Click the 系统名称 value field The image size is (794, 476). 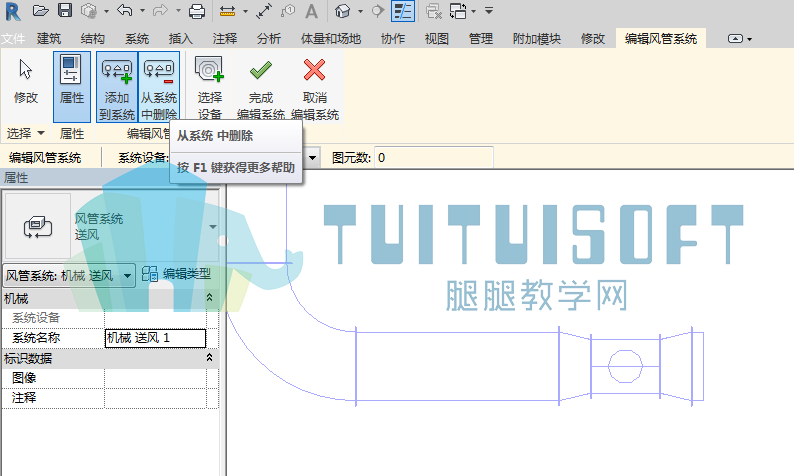(x=155, y=338)
